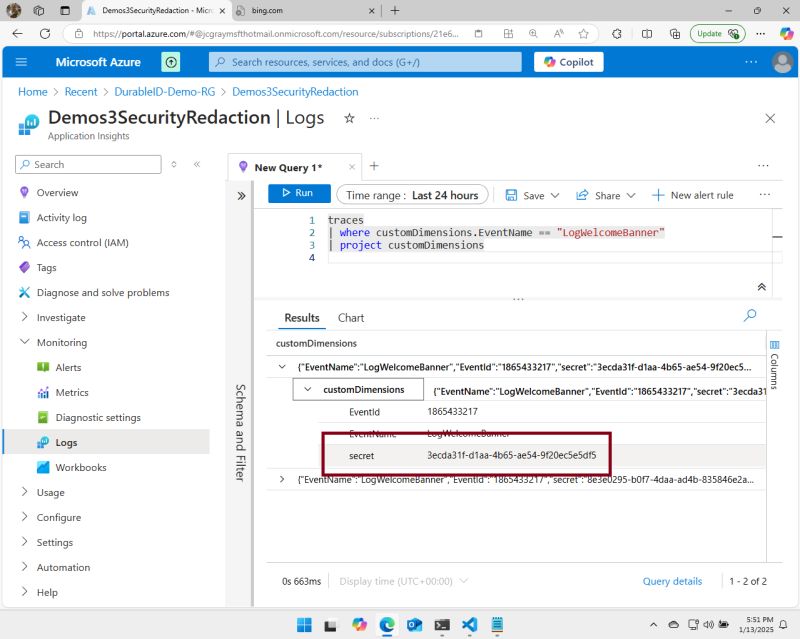Screen dimensions: 800x639
Task: Open the Share dropdown
Action: [606, 195]
